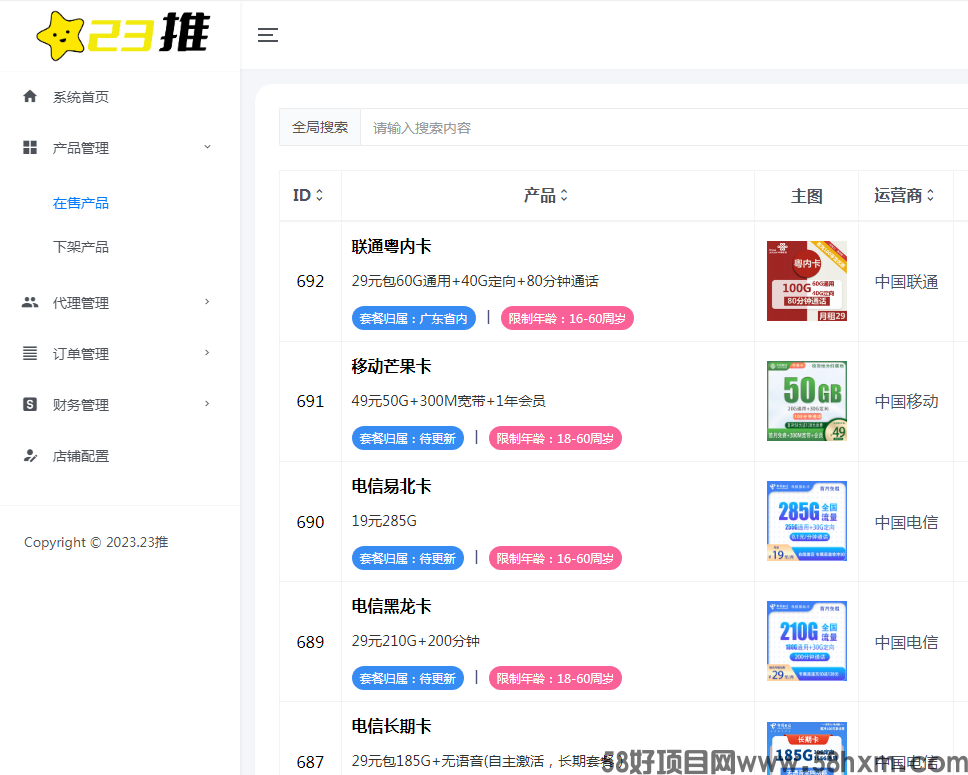The image size is (968, 775).
Task: Click the user-edit icon beside 店铺配置
Action: [30, 456]
